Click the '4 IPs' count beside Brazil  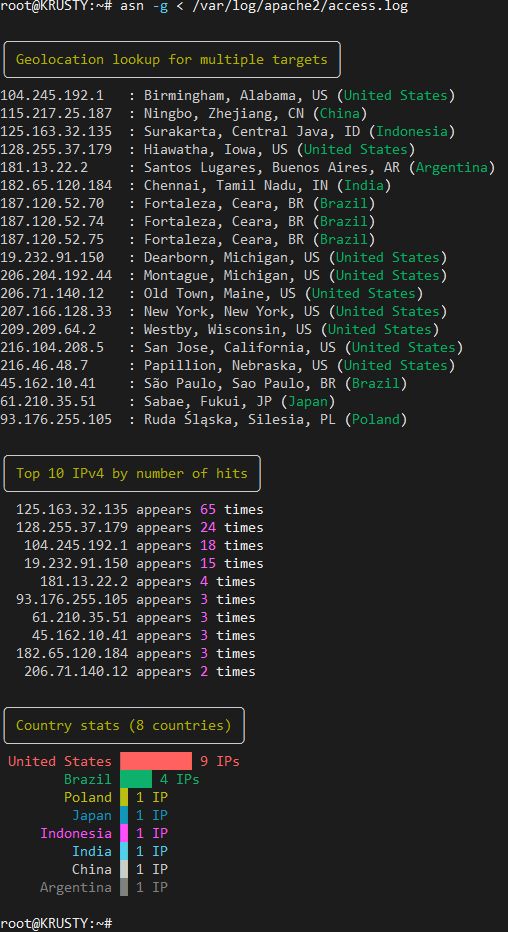pos(179,779)
